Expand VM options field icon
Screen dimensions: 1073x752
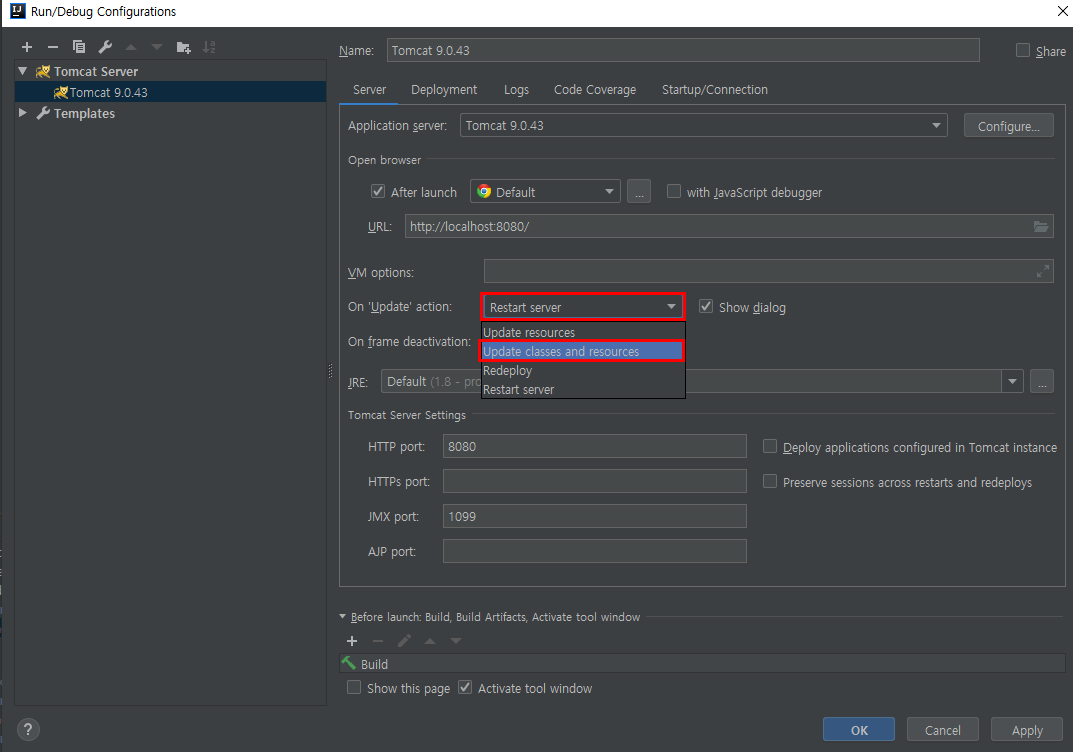pyautogui.click(x=1042, y=272)
